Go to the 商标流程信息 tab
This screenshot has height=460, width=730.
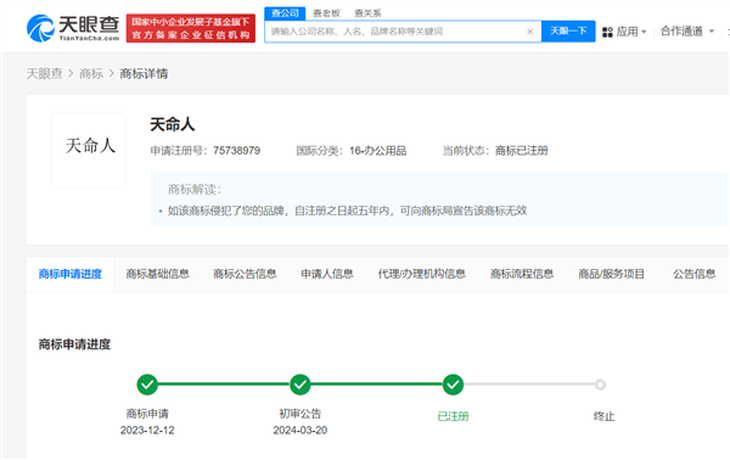[521, 274]
